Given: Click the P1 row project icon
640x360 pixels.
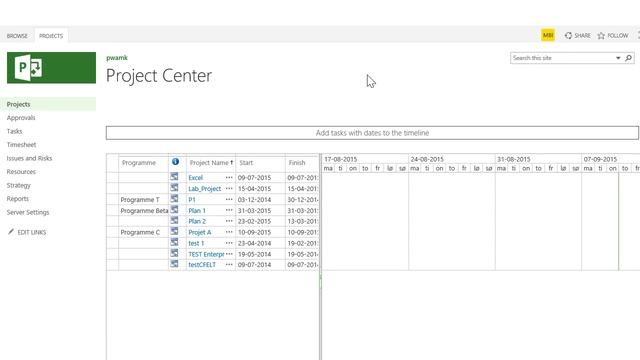Looking at the screenshot, I should click(x=174, y=199).
